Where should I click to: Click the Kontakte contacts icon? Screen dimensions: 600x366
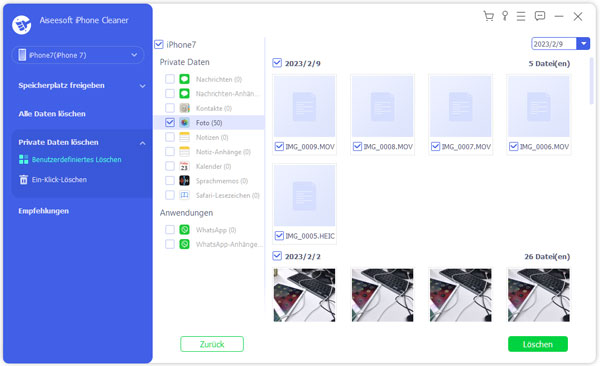point(184,108)
